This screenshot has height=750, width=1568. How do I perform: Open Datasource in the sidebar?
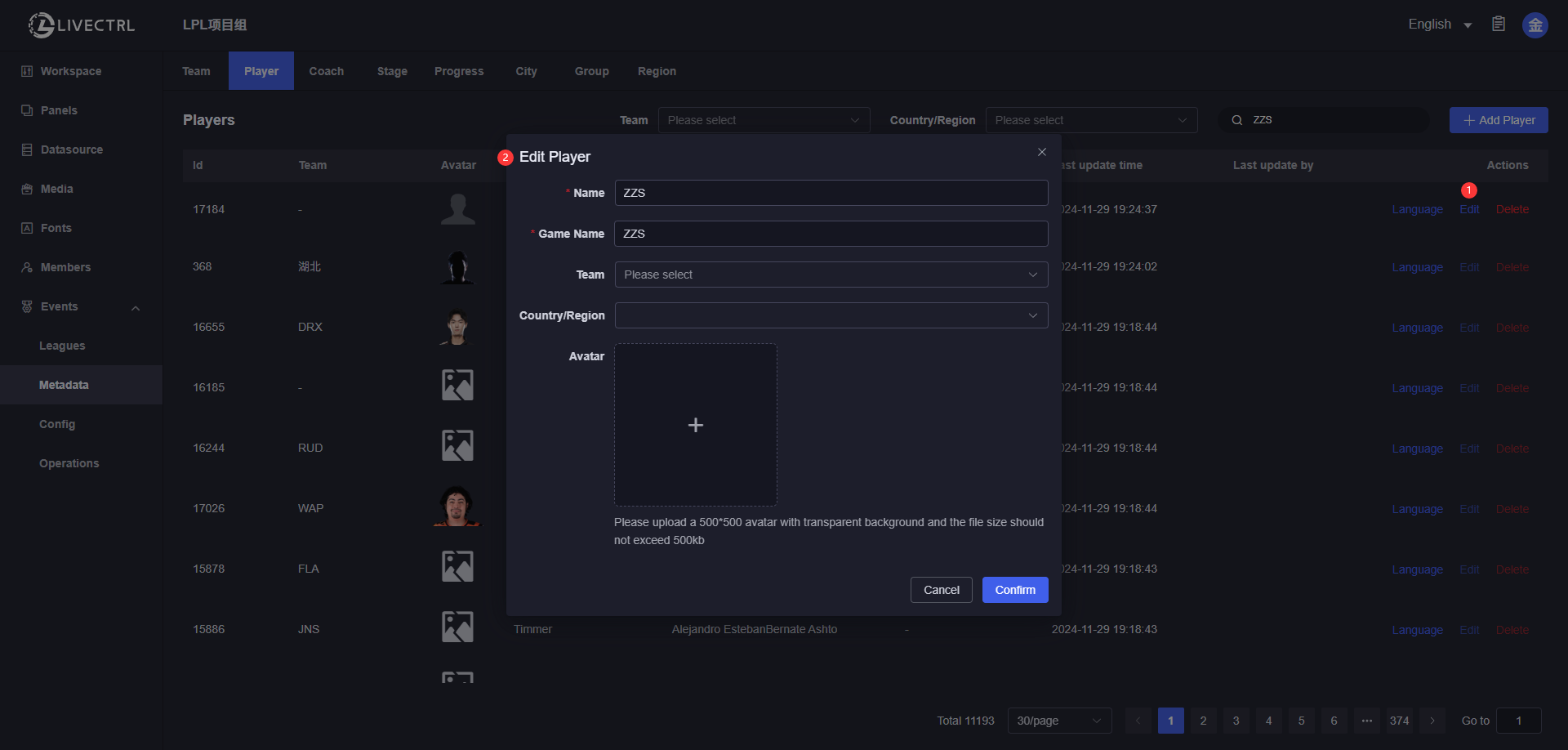[x=72, y=150]
